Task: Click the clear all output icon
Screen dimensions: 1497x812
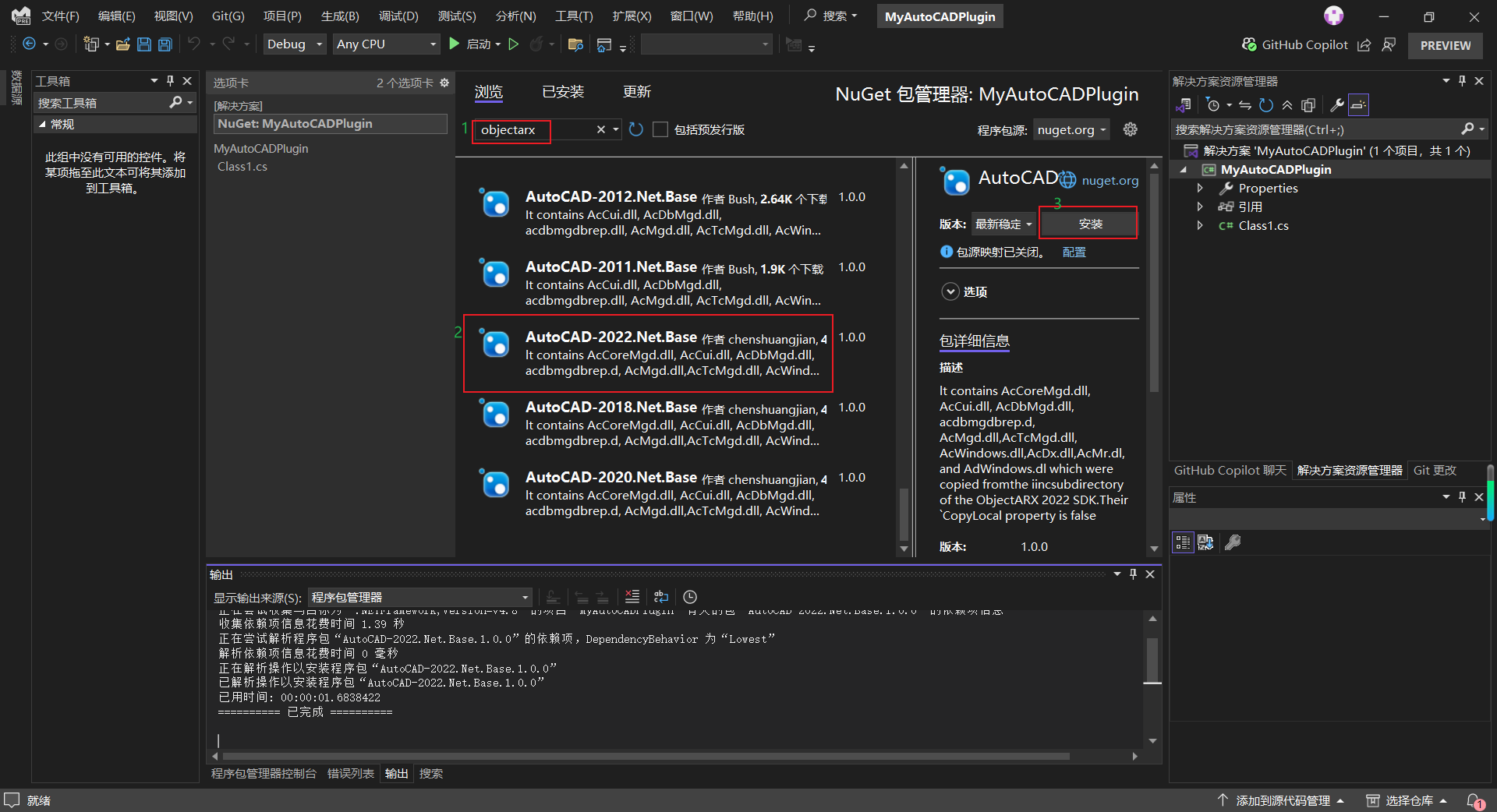Action: click(x=632, y=597)
